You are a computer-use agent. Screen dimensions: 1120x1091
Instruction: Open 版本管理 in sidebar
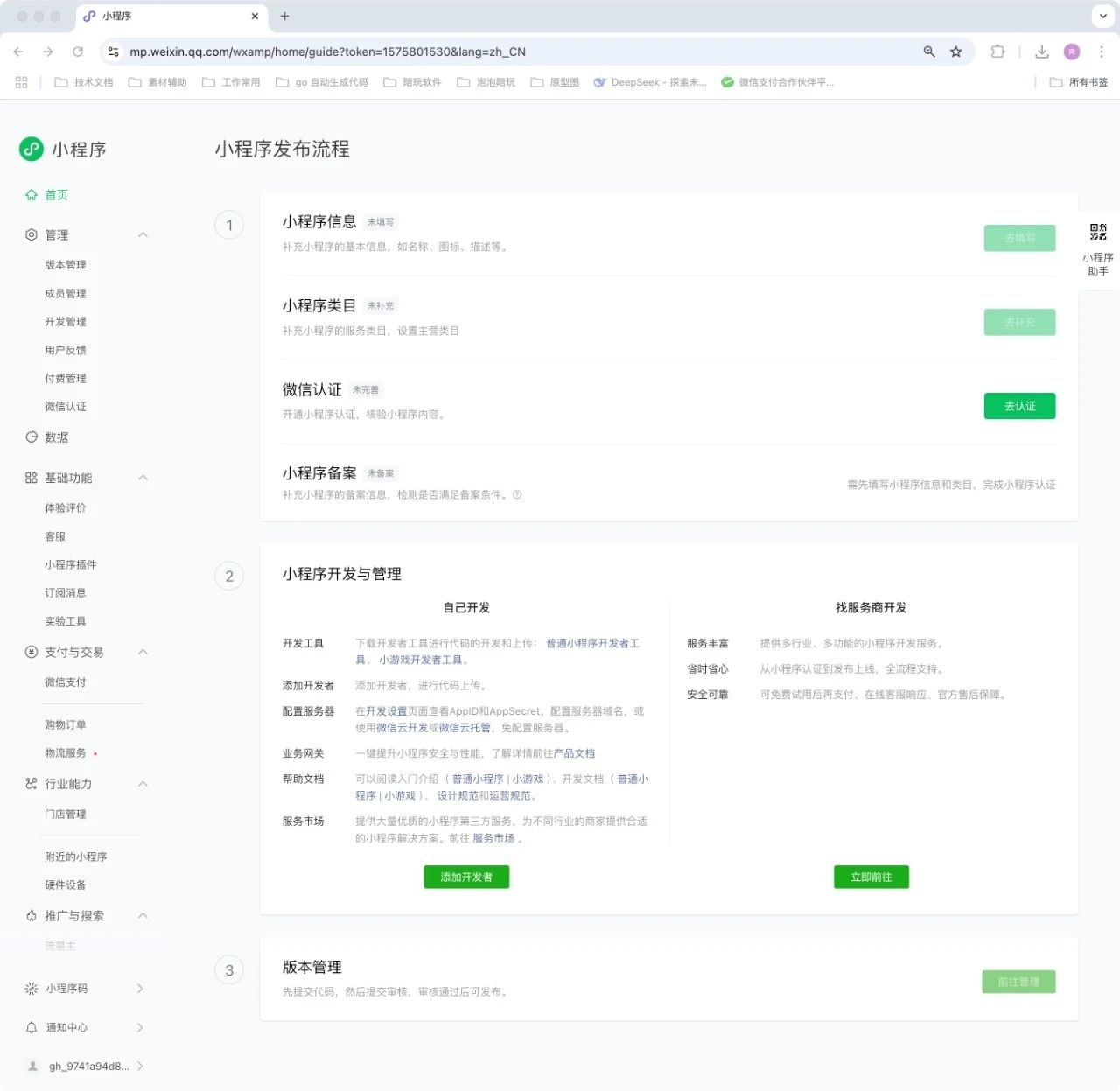tap(66, 265)
